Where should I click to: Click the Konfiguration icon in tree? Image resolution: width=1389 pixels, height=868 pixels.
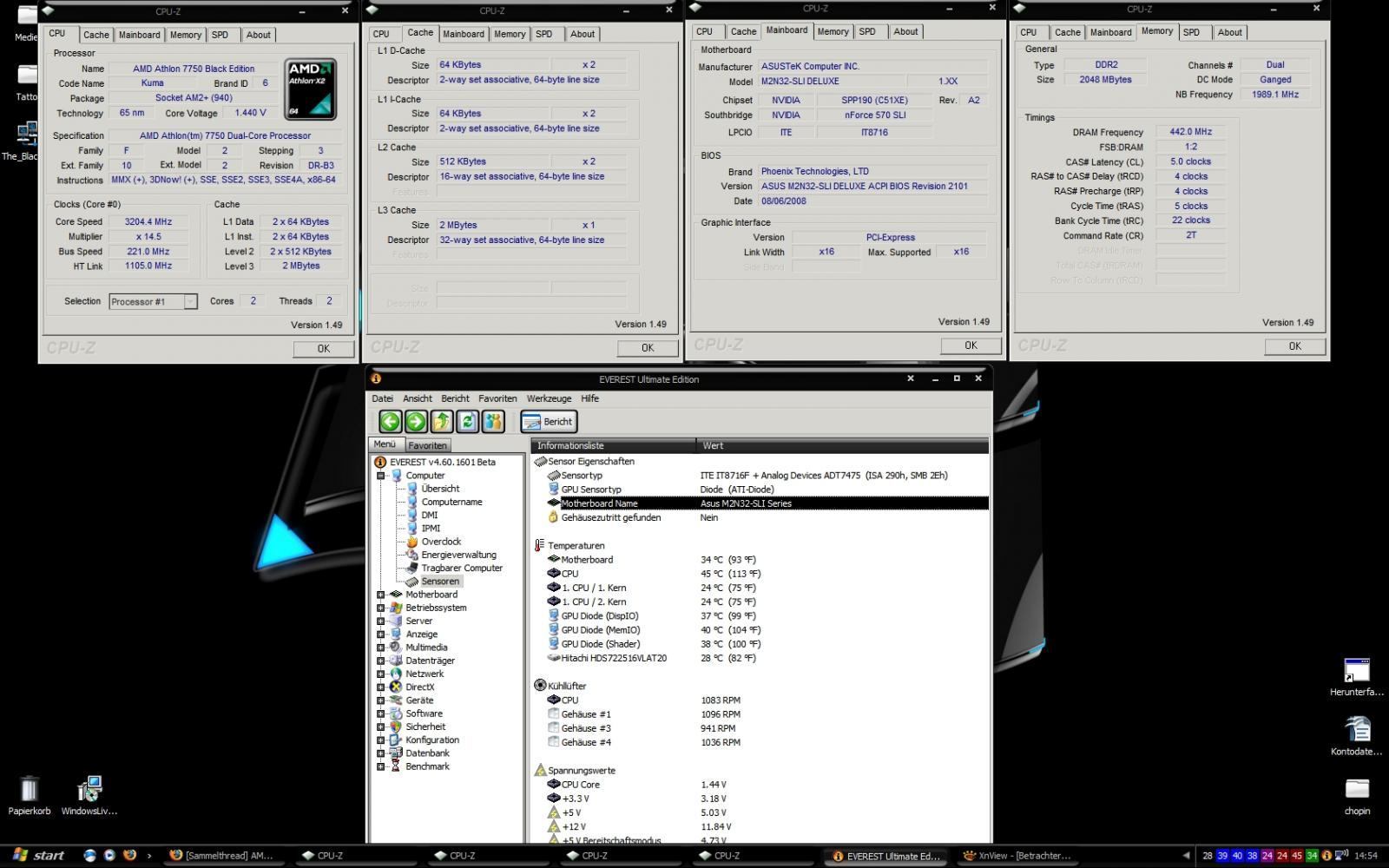point(396,740)
